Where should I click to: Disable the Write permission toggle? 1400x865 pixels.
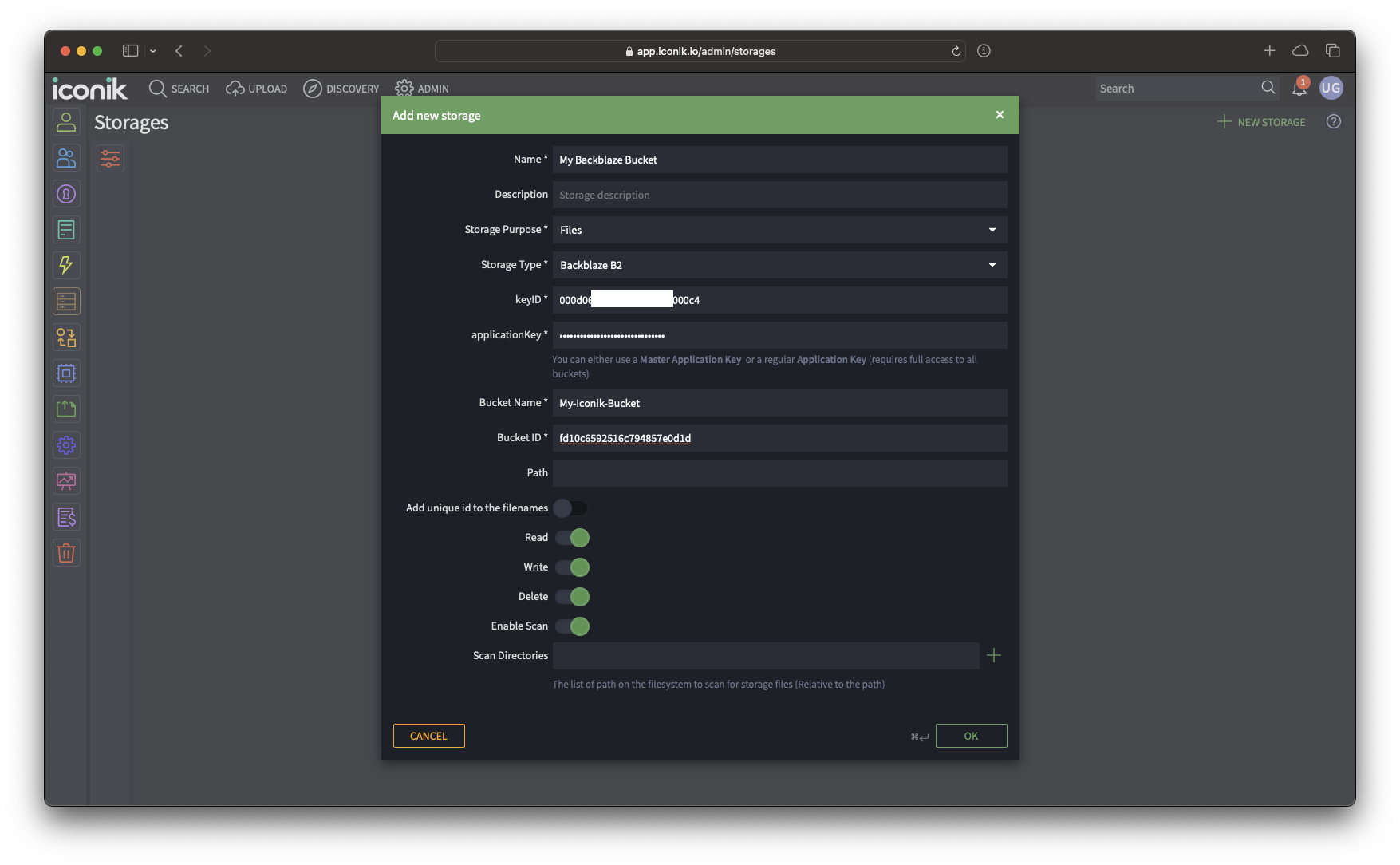tap(572, 567)
